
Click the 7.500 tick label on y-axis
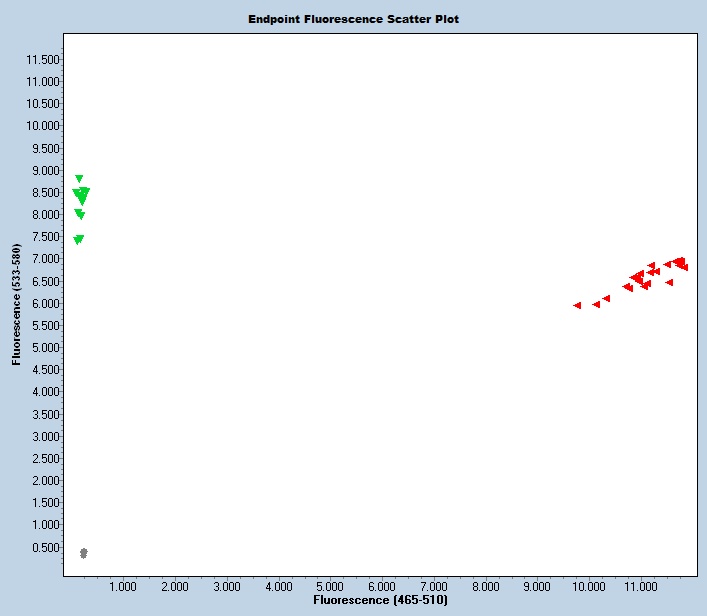click(x=46, y=237)
